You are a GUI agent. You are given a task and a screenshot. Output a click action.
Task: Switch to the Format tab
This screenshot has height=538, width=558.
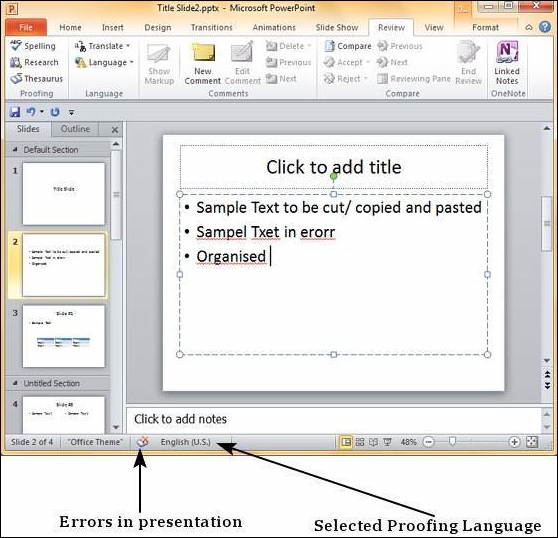point(485,27)
